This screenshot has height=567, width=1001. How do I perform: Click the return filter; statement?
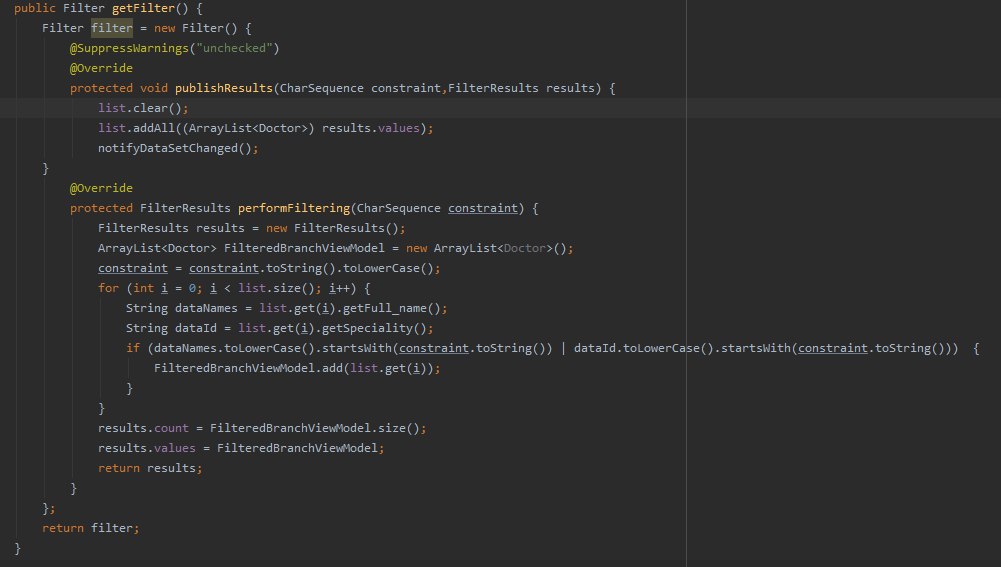[x=91, y=528]
